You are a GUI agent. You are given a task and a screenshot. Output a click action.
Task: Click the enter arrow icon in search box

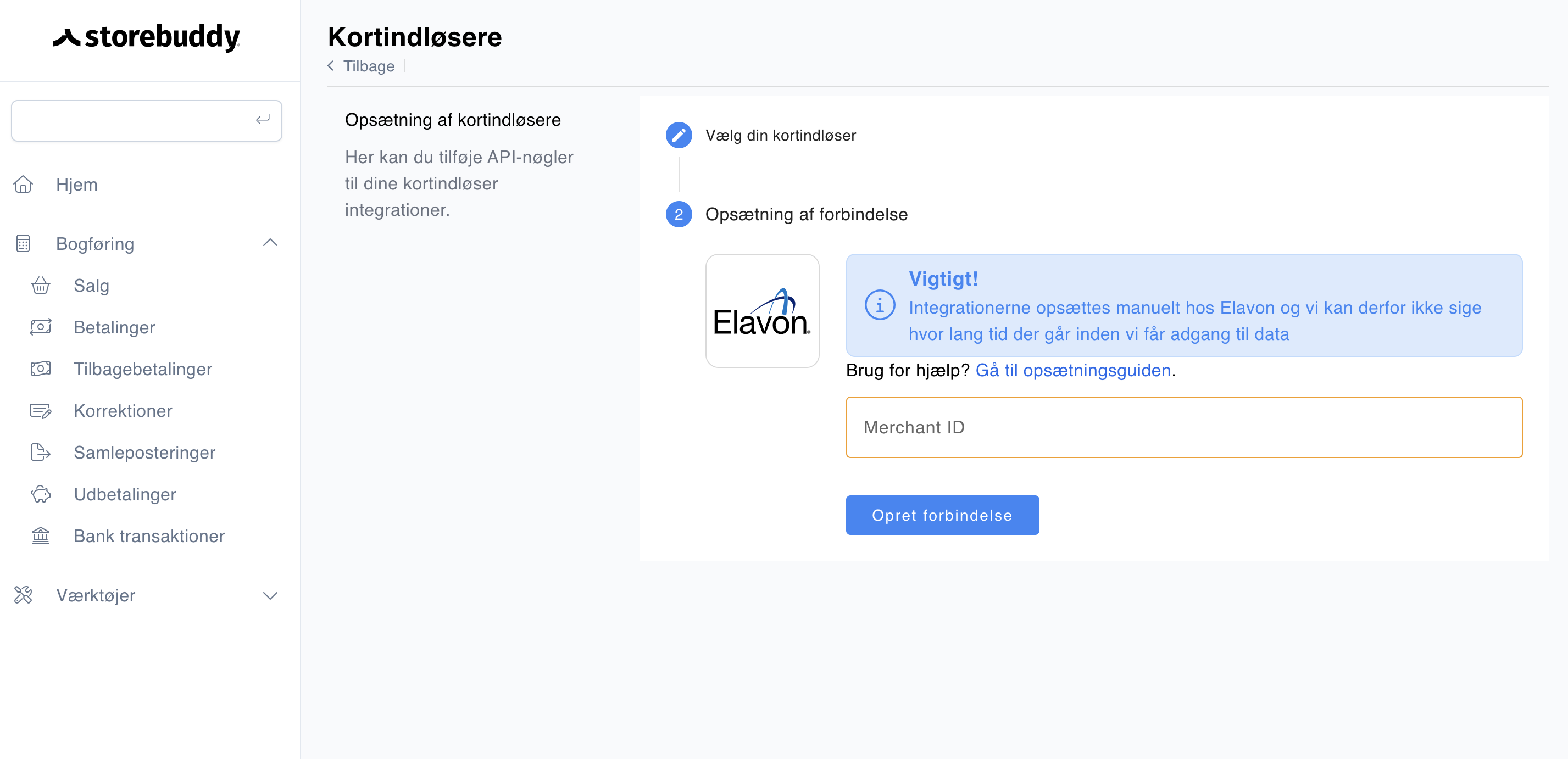[263, 120]
